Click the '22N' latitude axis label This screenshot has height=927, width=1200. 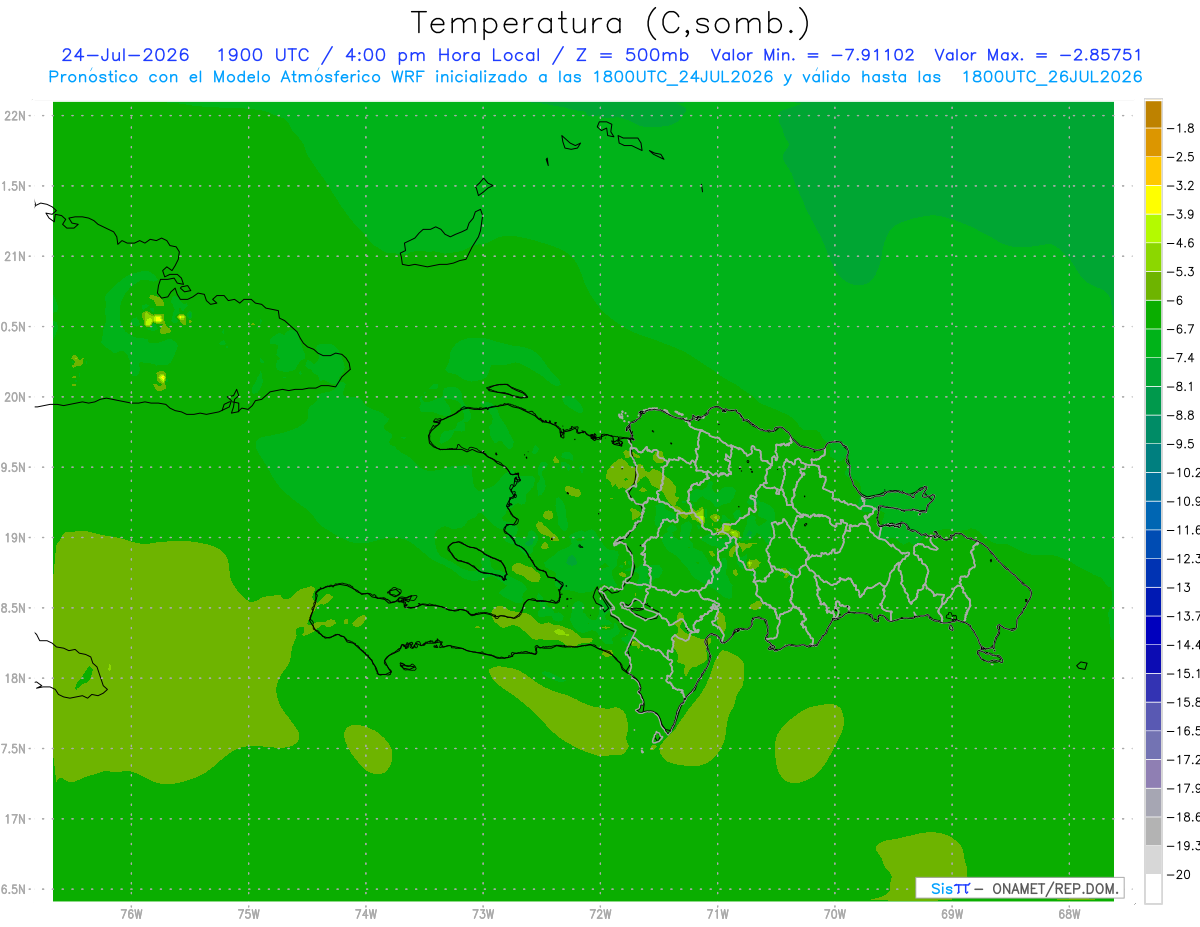click(16, 116)
